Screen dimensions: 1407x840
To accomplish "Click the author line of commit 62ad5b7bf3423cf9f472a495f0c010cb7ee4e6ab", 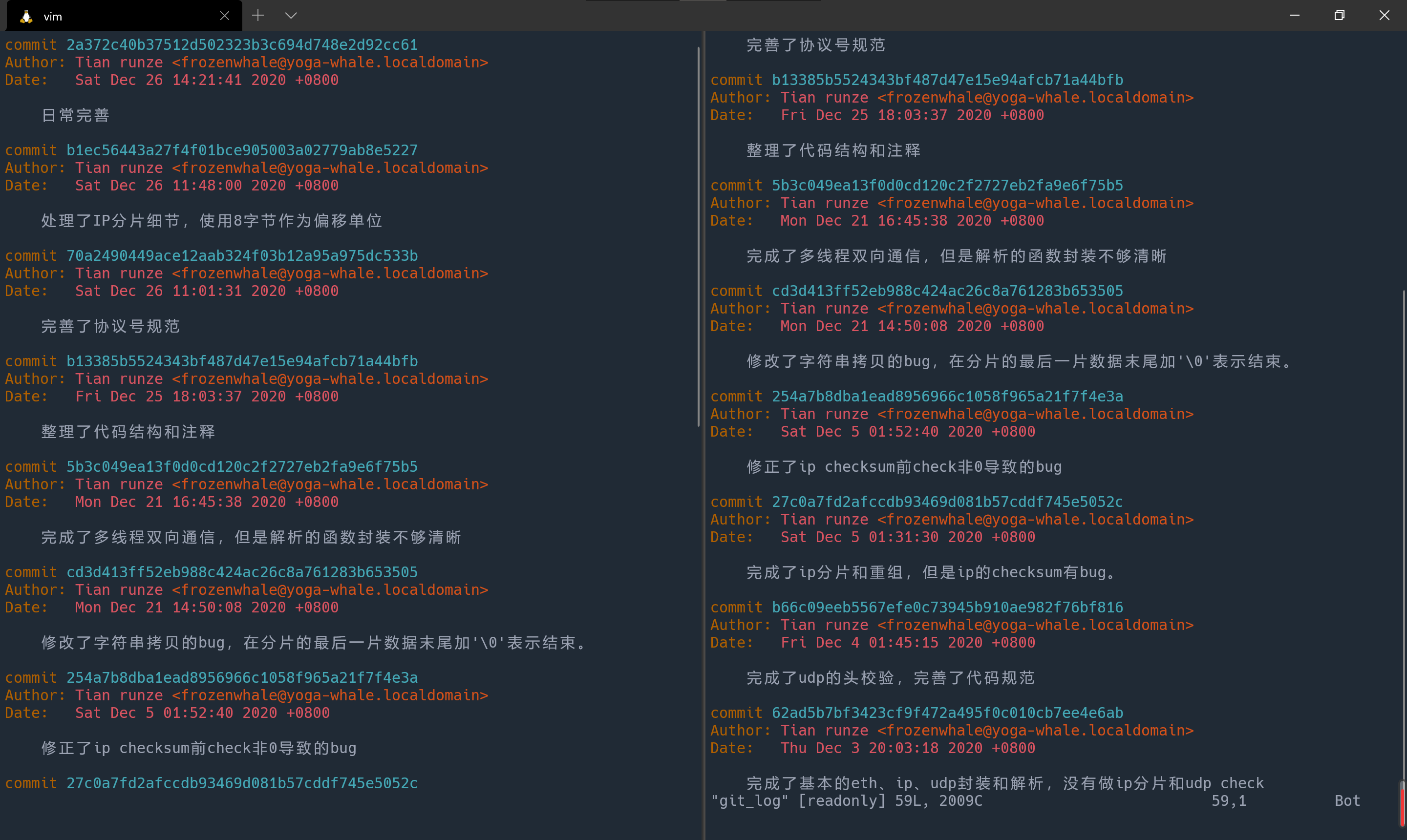I will click(952, 730).
